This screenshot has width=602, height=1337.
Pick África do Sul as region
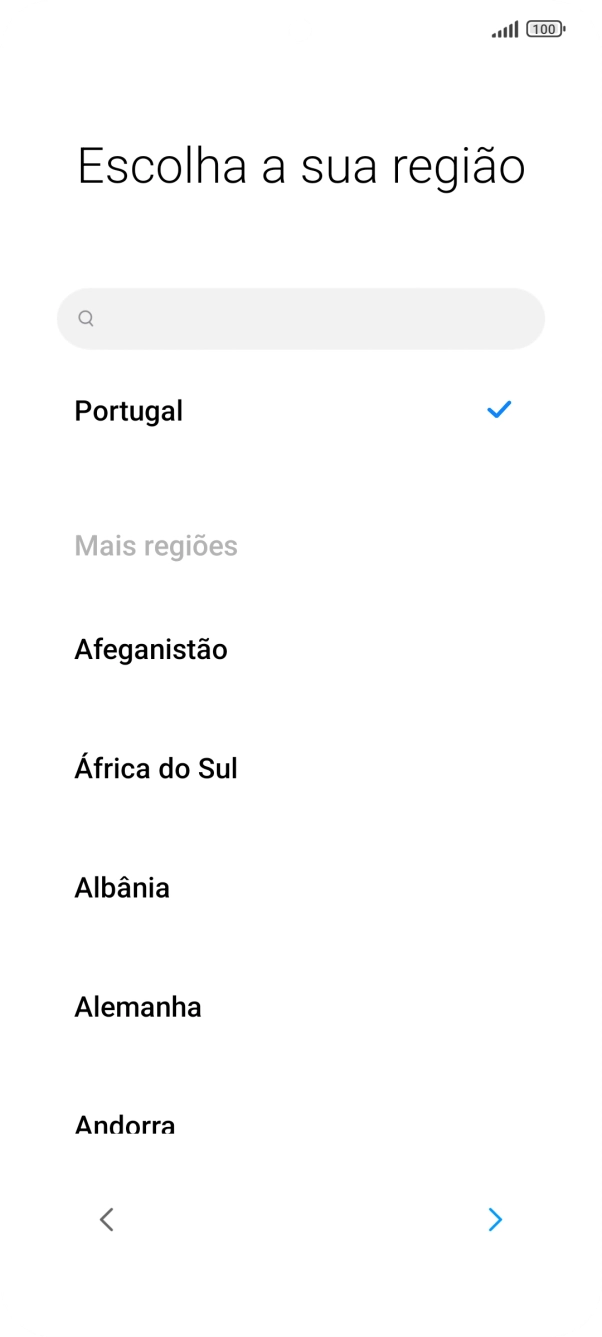[156, 768]
